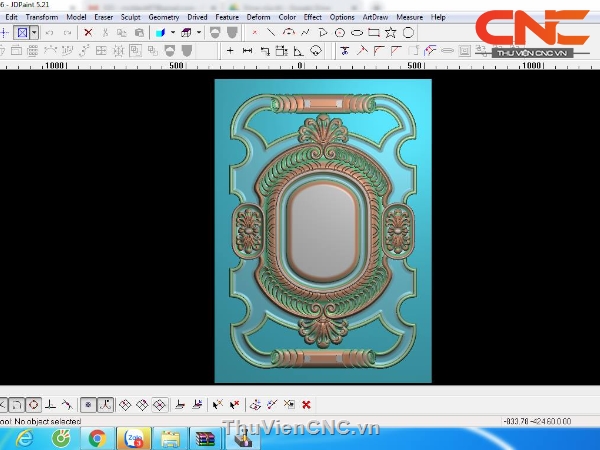Expand the wireframe box view dropdown arrow
Image resolution: width=600 pixels, height=450 pixels.
[198, 32]
